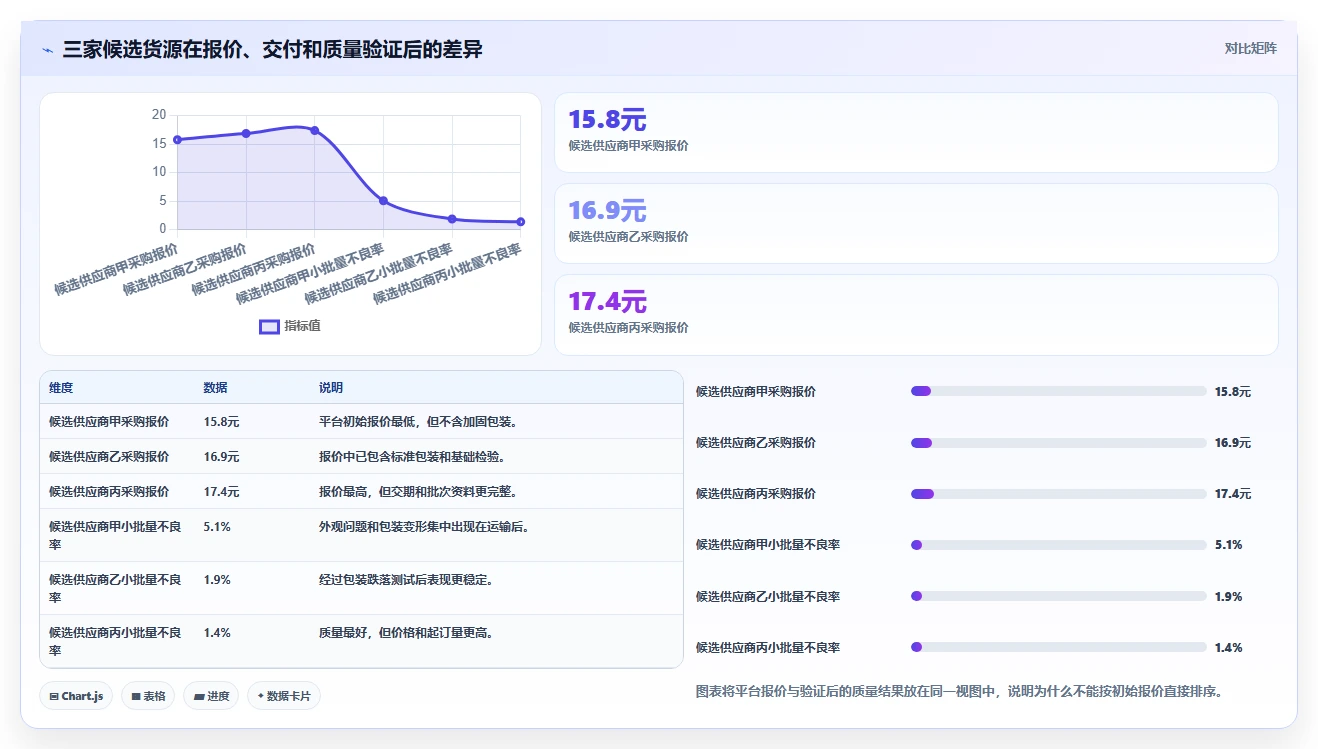1318x749 pixels.
Task: Click progress bar for 候选供应商丙小批量不良率
Action: pyautogui.click(x=1058, y=648)
